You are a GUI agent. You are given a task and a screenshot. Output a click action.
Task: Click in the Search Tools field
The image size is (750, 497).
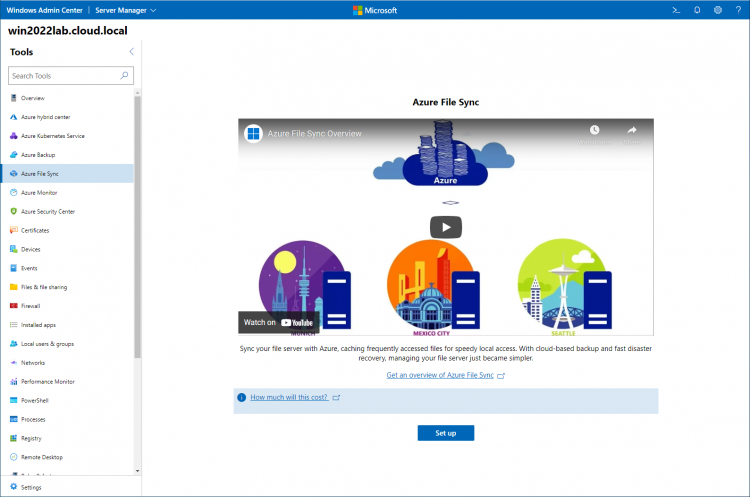pyautogui.click(x=71, y=76)
